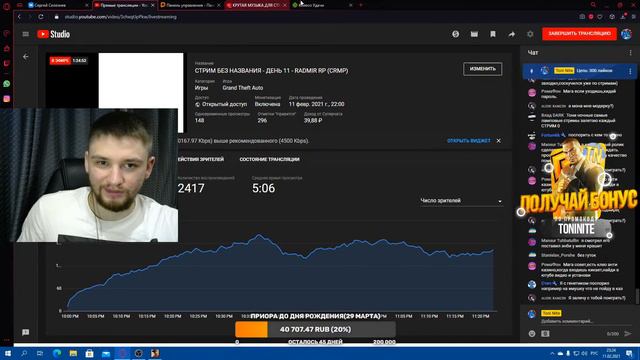Open File Explorer from taskbar
Image resolution: width=640 pixels, height=360 pixels.
pyautogui.click(x=73, y=353)
